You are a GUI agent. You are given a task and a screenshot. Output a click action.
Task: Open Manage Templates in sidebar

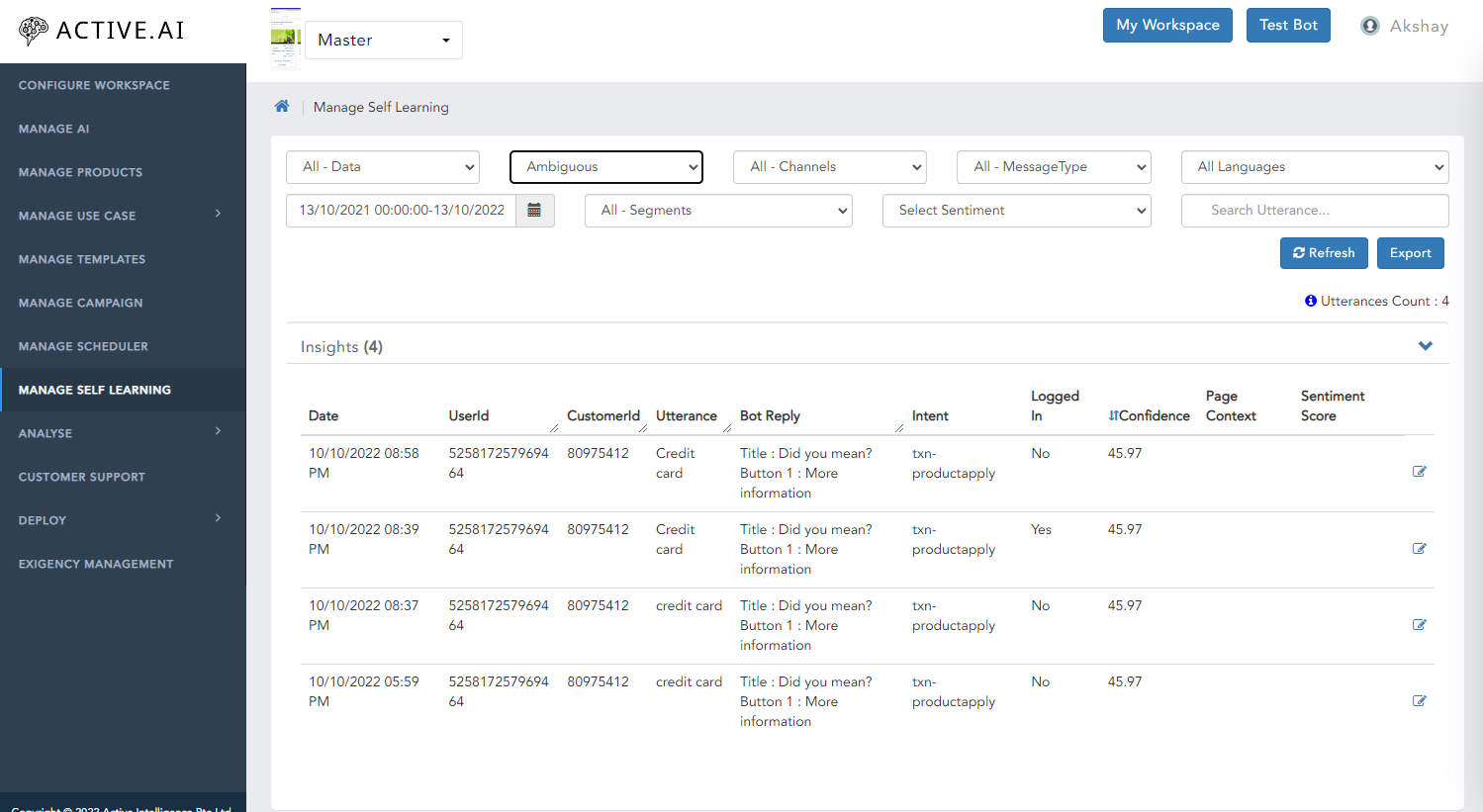pos(123,259)
